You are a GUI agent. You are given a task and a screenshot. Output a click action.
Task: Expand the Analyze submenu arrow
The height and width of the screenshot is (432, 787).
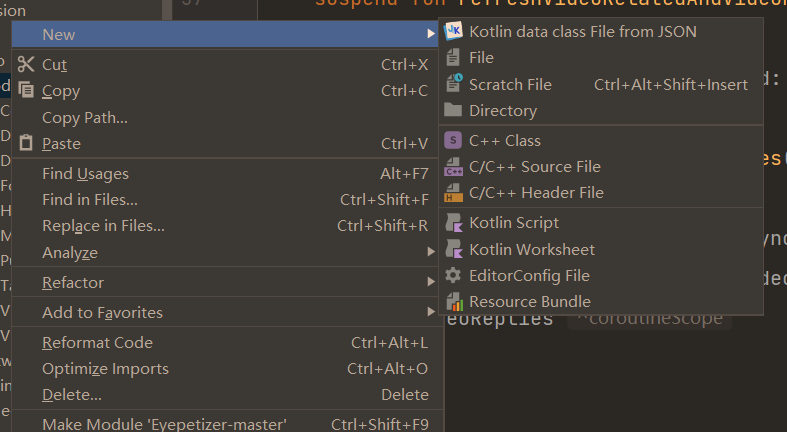431,252
